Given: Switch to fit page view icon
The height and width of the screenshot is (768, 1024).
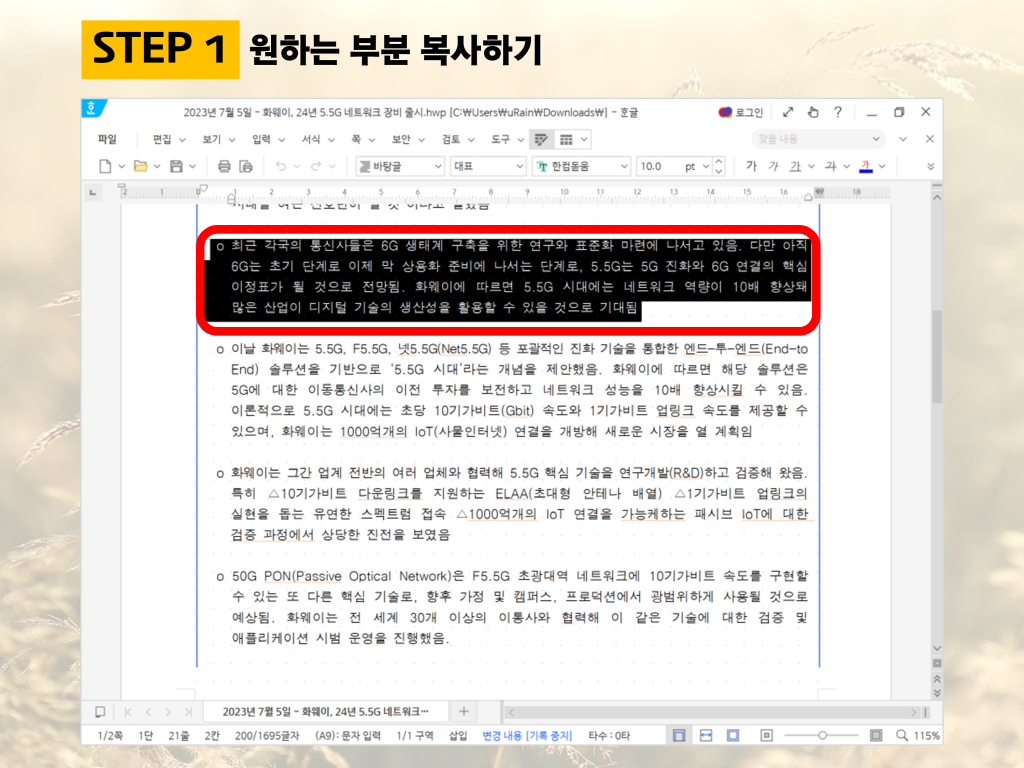Looking at the screenshot, I should (x=733, y=735).
